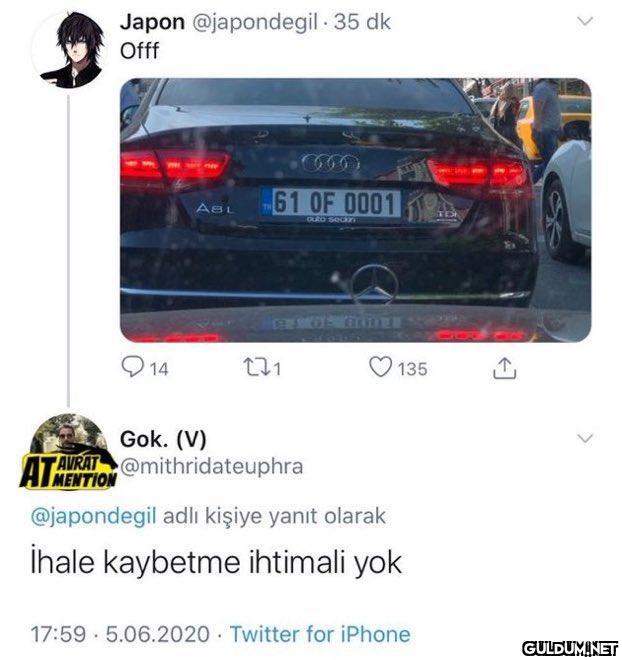Retweet the Japon tweet

(x=255, y=367)
